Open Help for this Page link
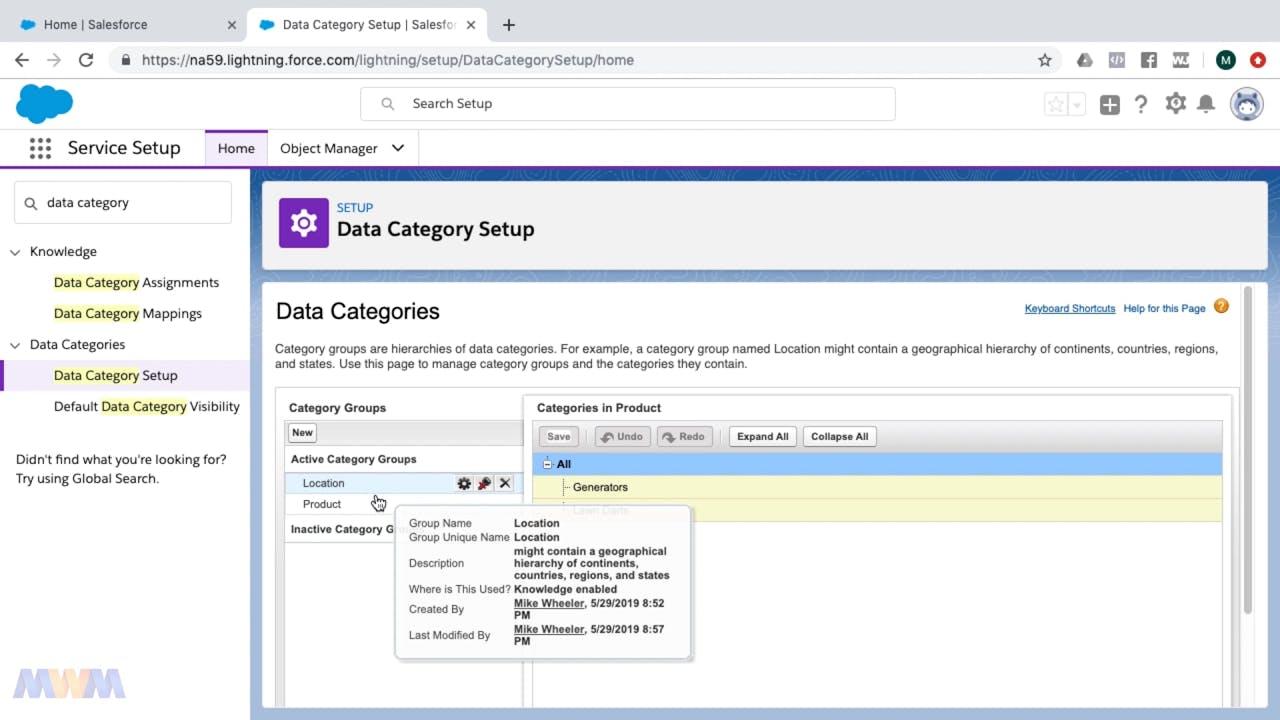 tap(1164, 308)
